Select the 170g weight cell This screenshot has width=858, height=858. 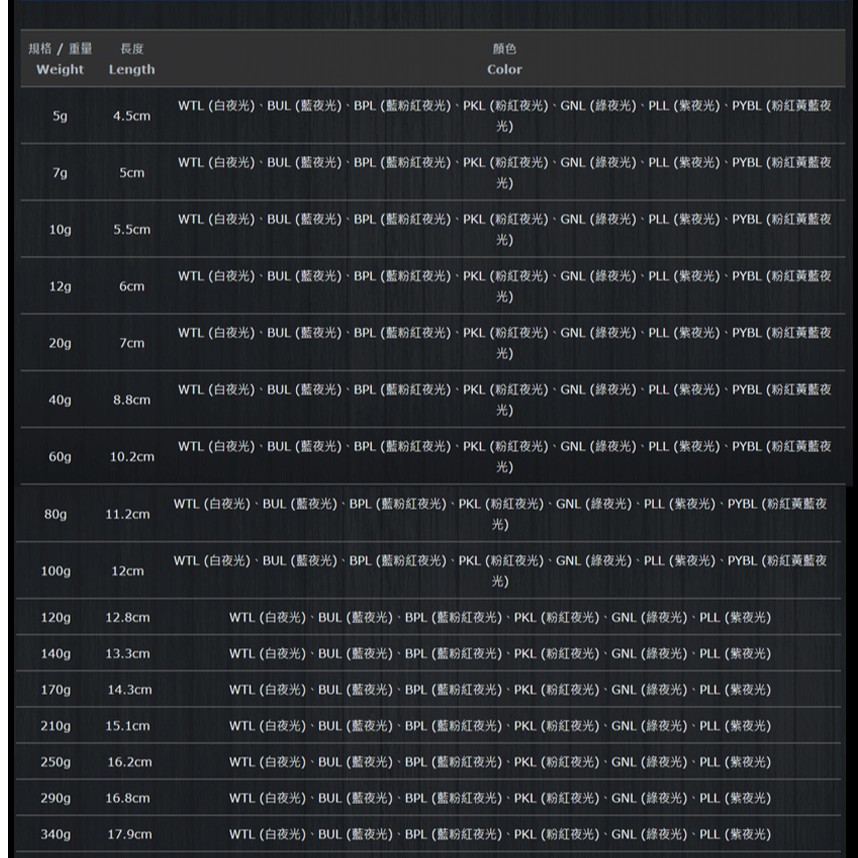(x=56, y=690)
